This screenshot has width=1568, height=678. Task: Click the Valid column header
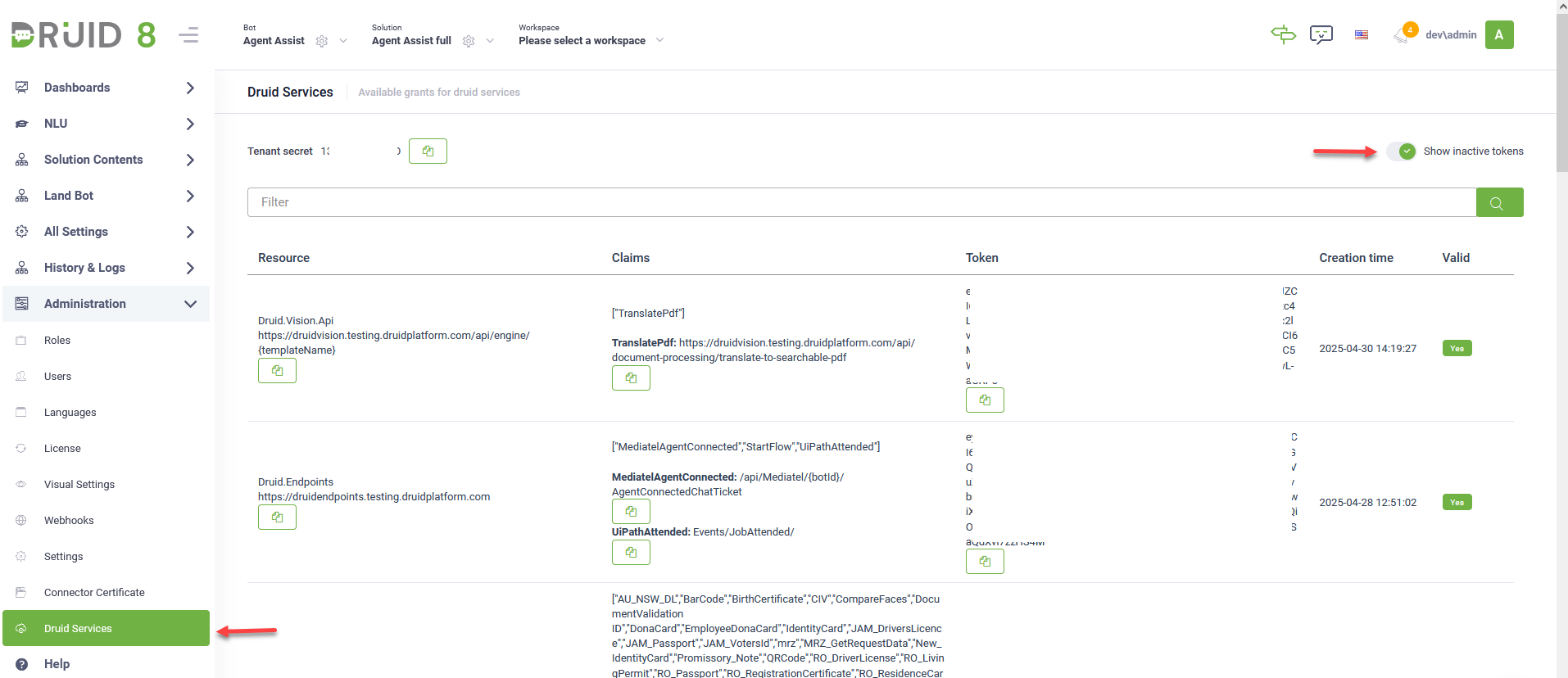click(x=1456, y=258)
